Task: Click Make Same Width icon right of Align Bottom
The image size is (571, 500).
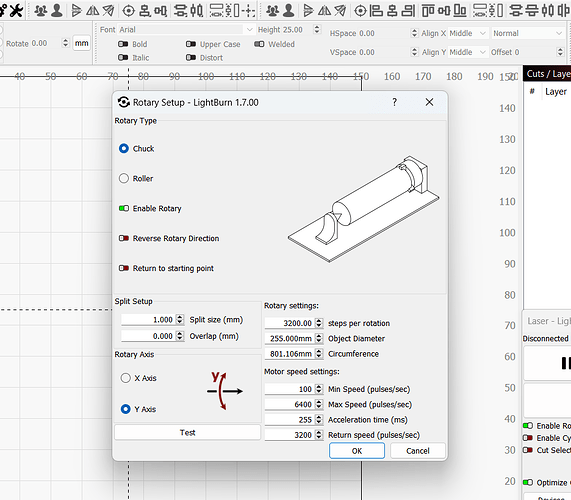Action: [481, 11]
